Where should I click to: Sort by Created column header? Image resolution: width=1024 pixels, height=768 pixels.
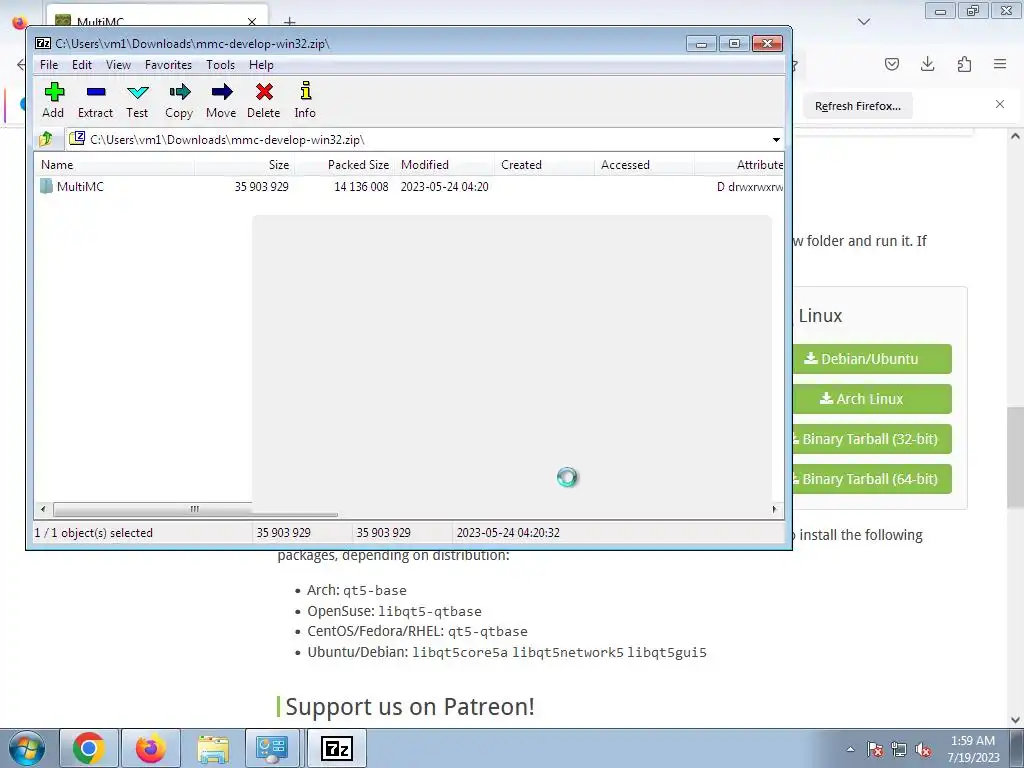point(544,165)
